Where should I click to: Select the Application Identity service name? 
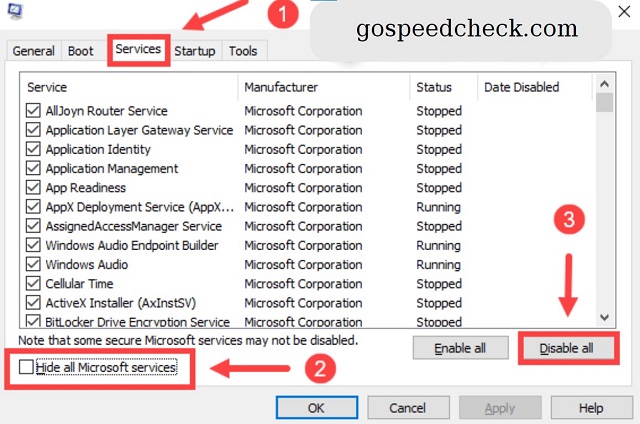point(98,149)
